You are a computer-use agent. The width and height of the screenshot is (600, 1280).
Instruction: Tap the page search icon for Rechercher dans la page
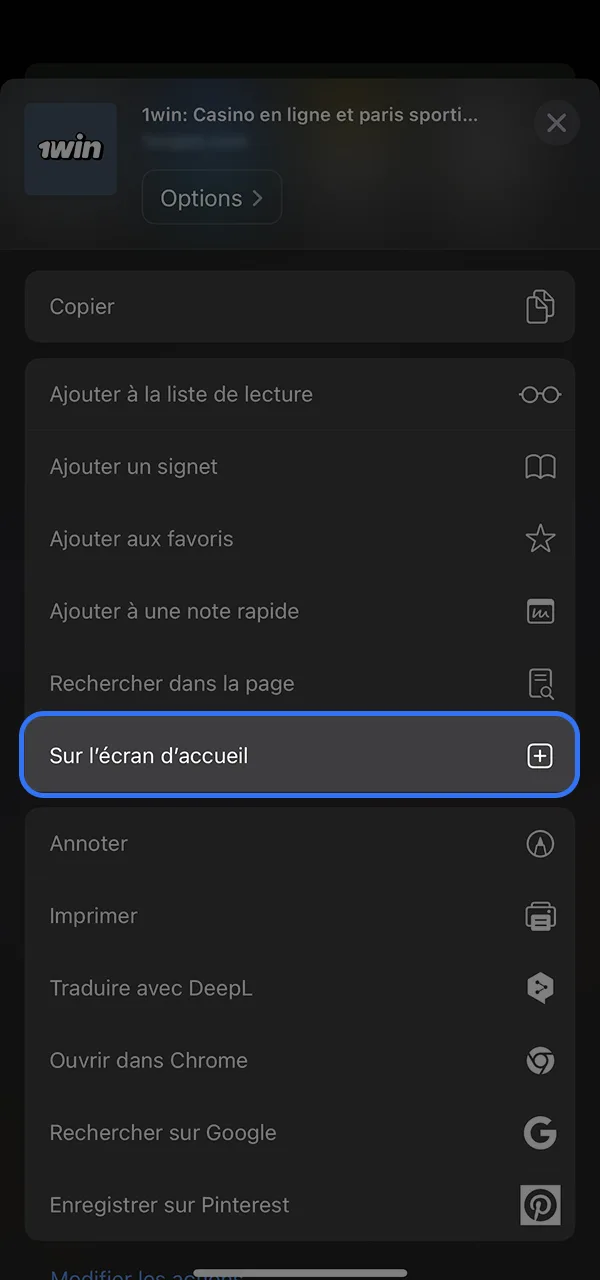coord(540,683)
